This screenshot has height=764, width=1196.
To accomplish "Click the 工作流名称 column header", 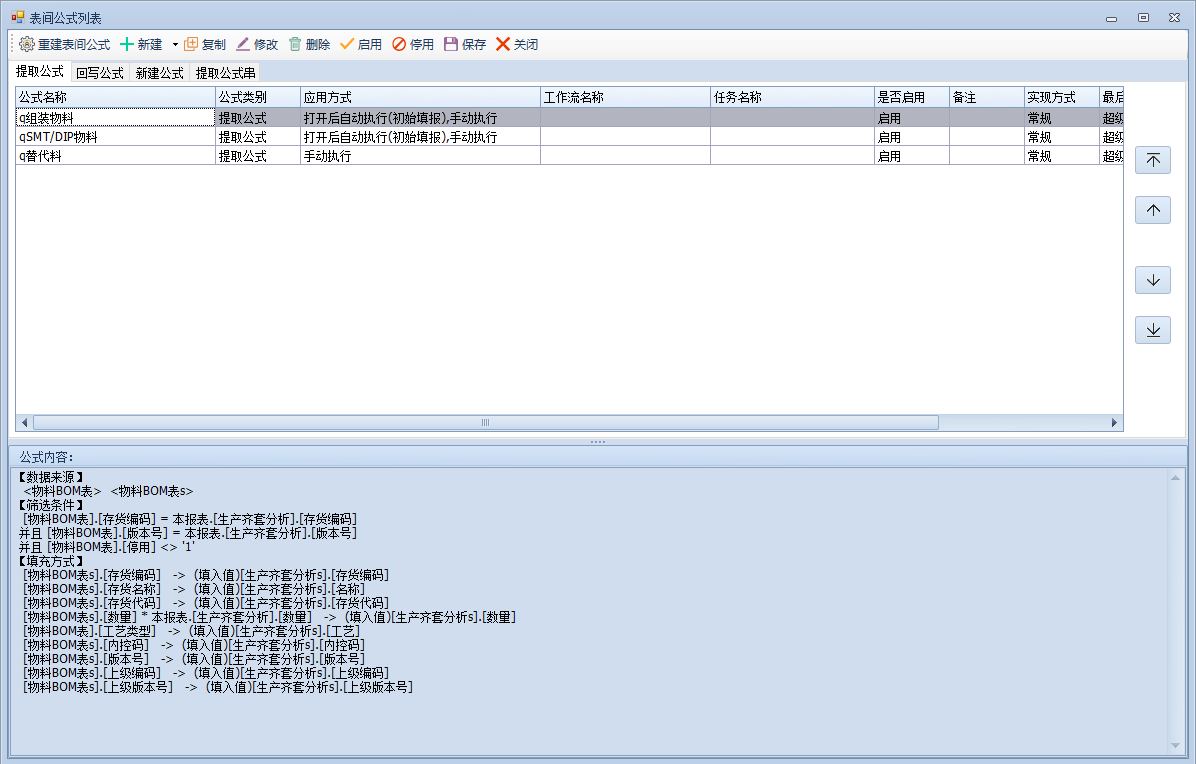I will click(625, 98).
